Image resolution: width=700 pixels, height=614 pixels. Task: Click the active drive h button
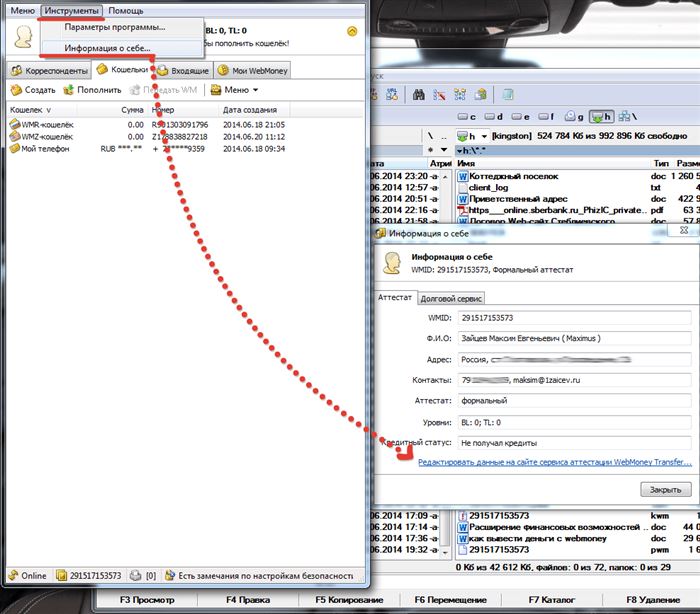(601, 117)
